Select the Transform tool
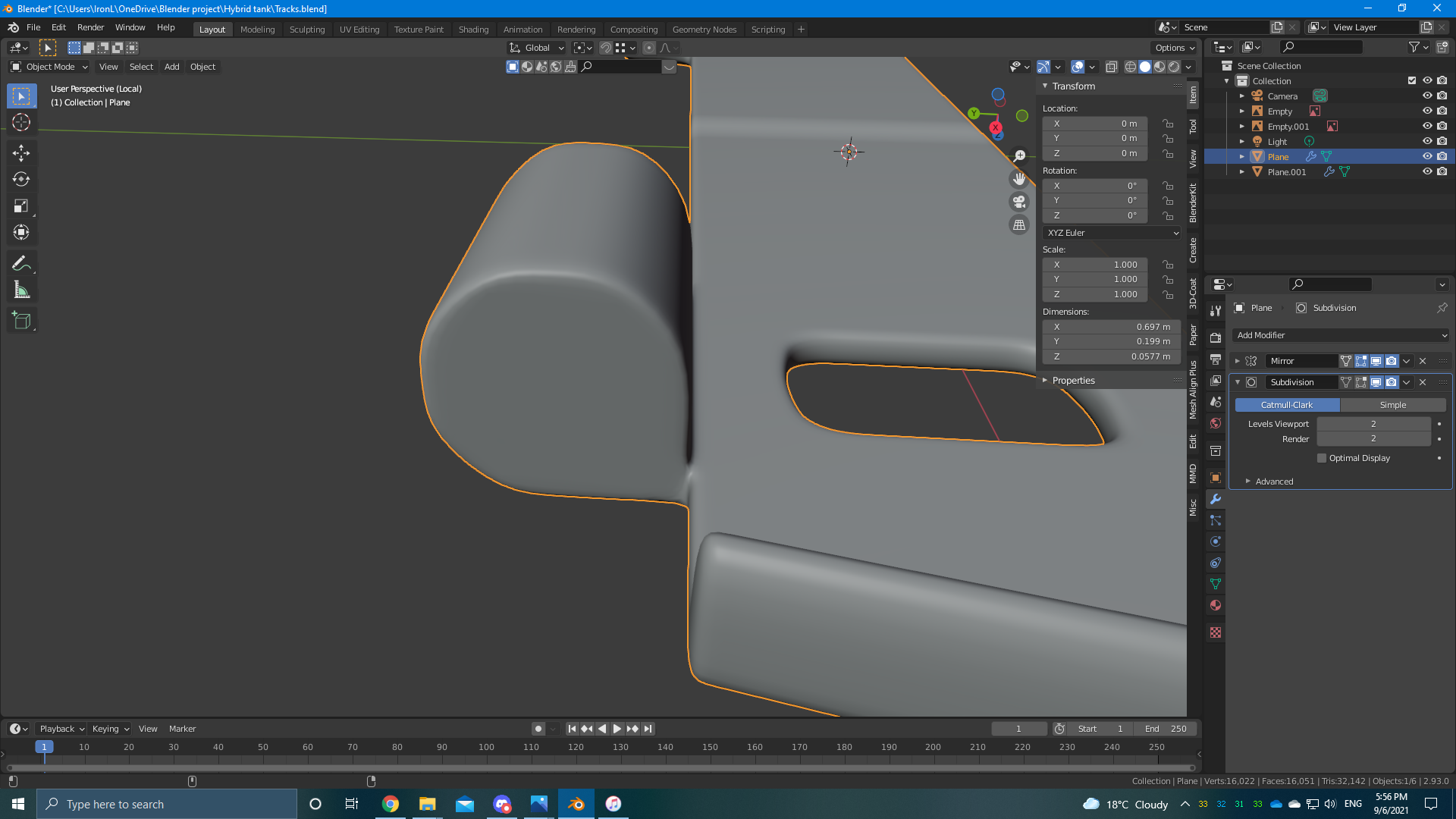 (x=21, y=232)
